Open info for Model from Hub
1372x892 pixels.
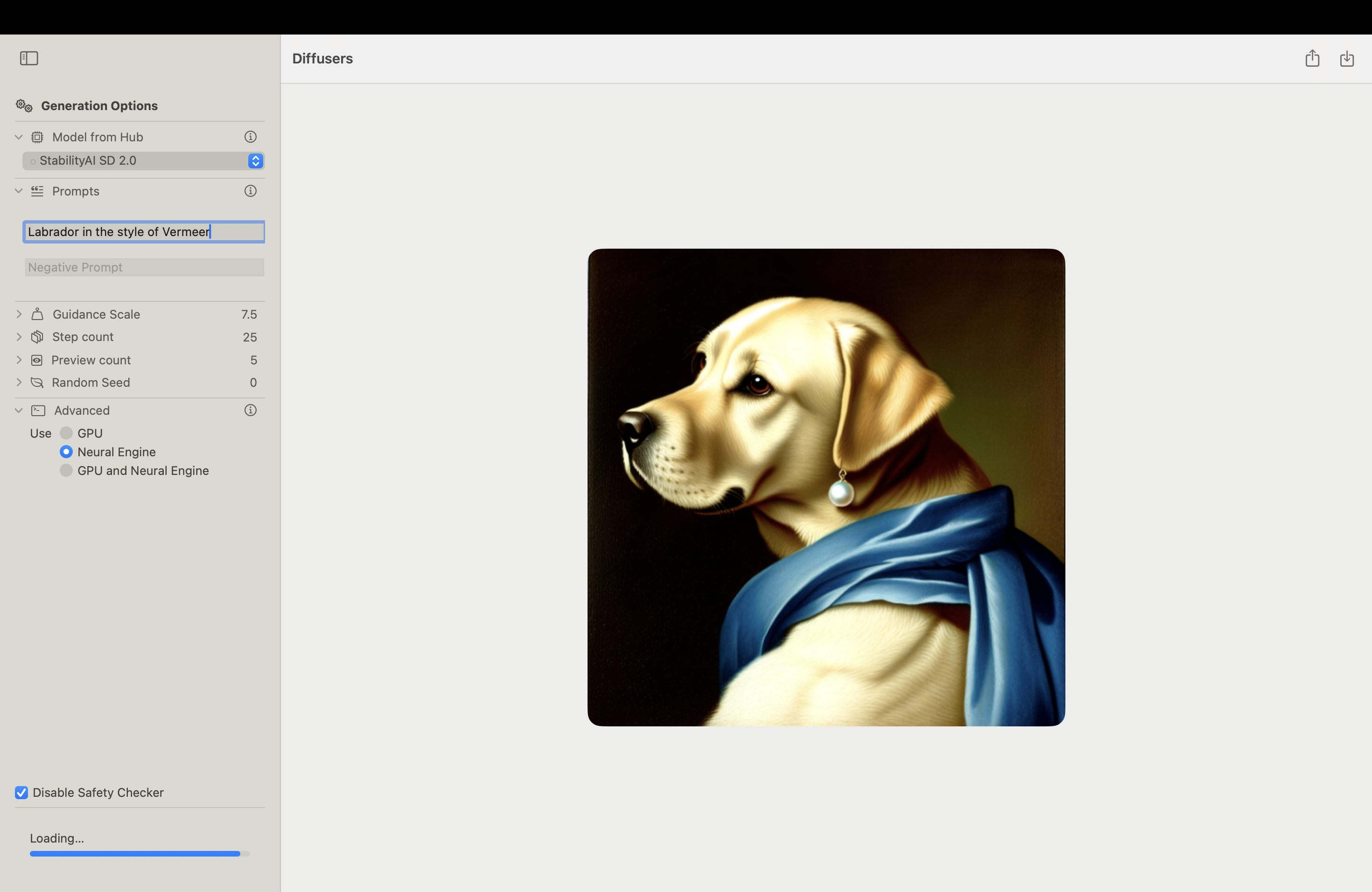[250, 137]
